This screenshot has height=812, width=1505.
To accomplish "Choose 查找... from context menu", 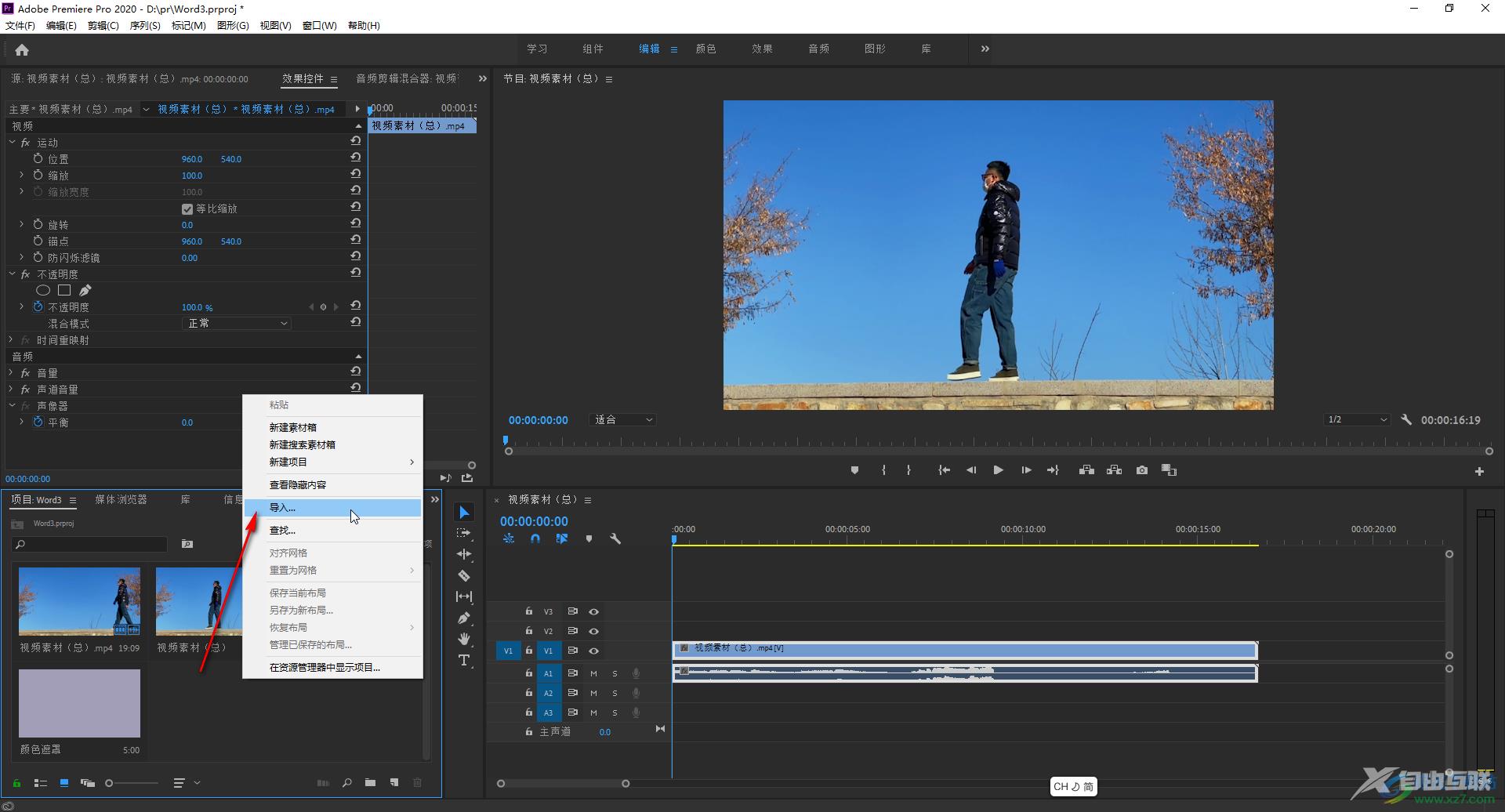I will pos(332,531).
